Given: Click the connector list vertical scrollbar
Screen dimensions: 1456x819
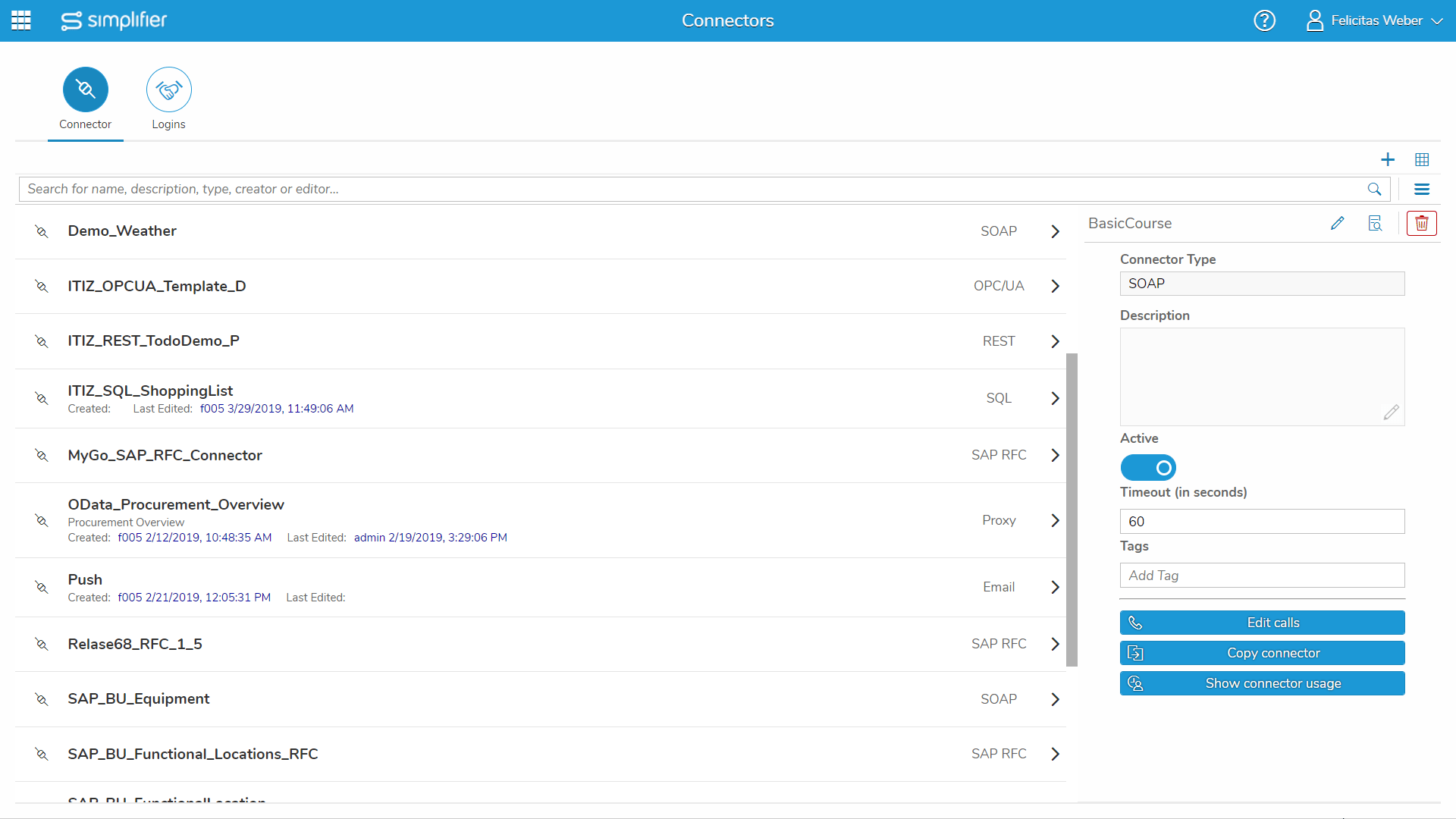Looking at the screenshot, I should pos(1072,508).
